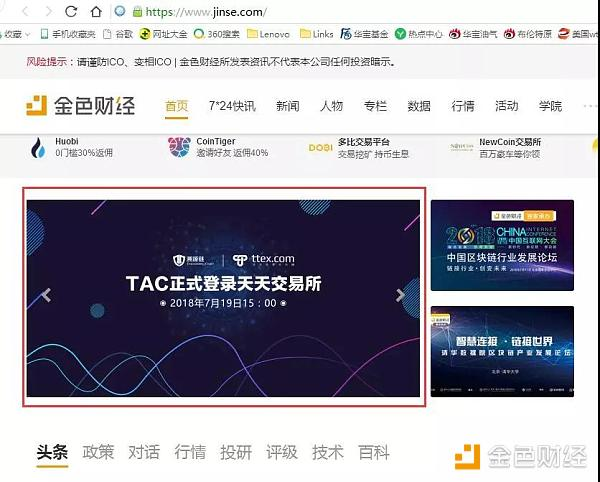The height and width of the screenshot is (482, 600).
Task: Select the 头条 category tab
Action: (52, 453)
